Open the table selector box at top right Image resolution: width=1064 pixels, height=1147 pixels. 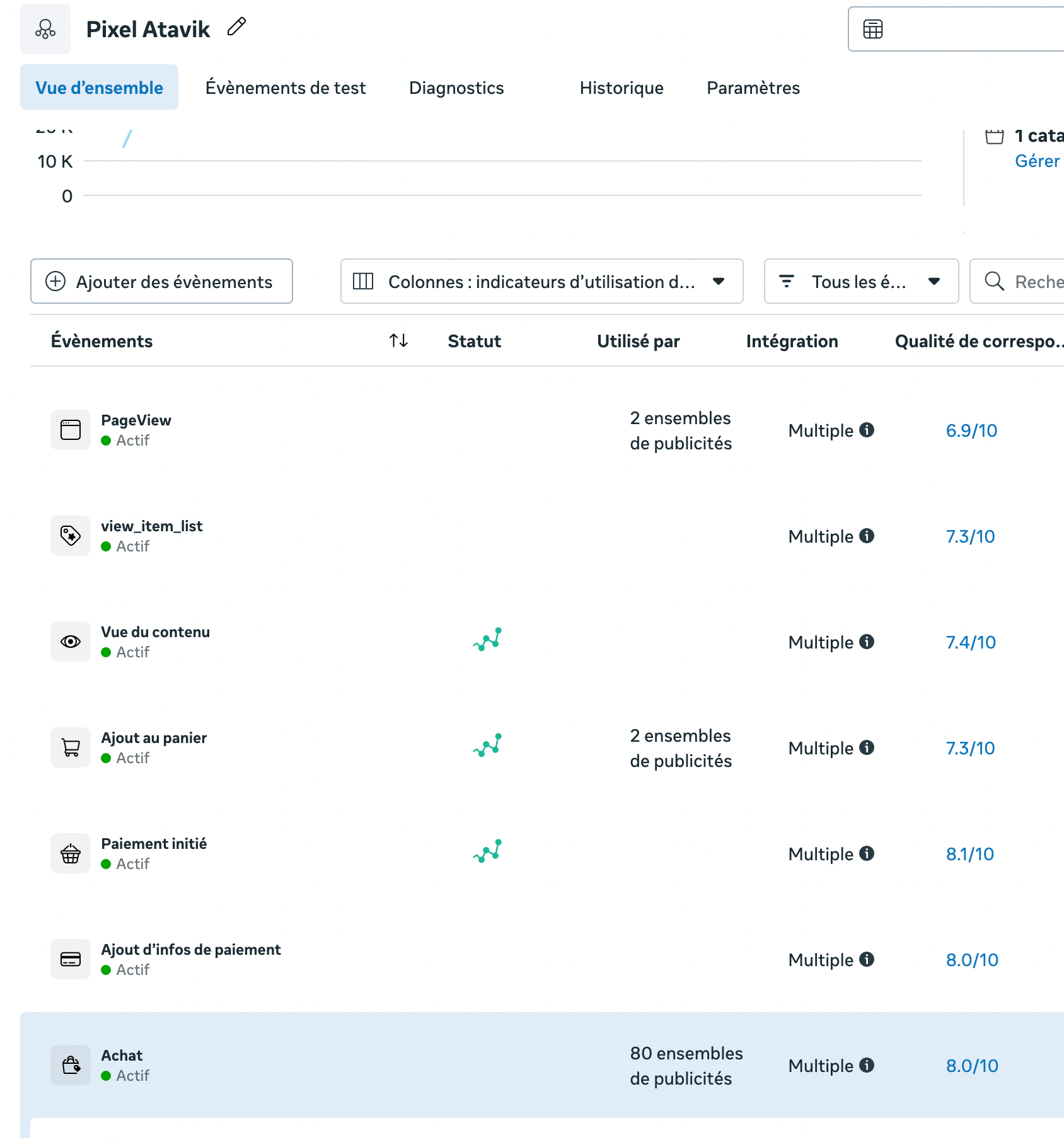coord(955,29)
